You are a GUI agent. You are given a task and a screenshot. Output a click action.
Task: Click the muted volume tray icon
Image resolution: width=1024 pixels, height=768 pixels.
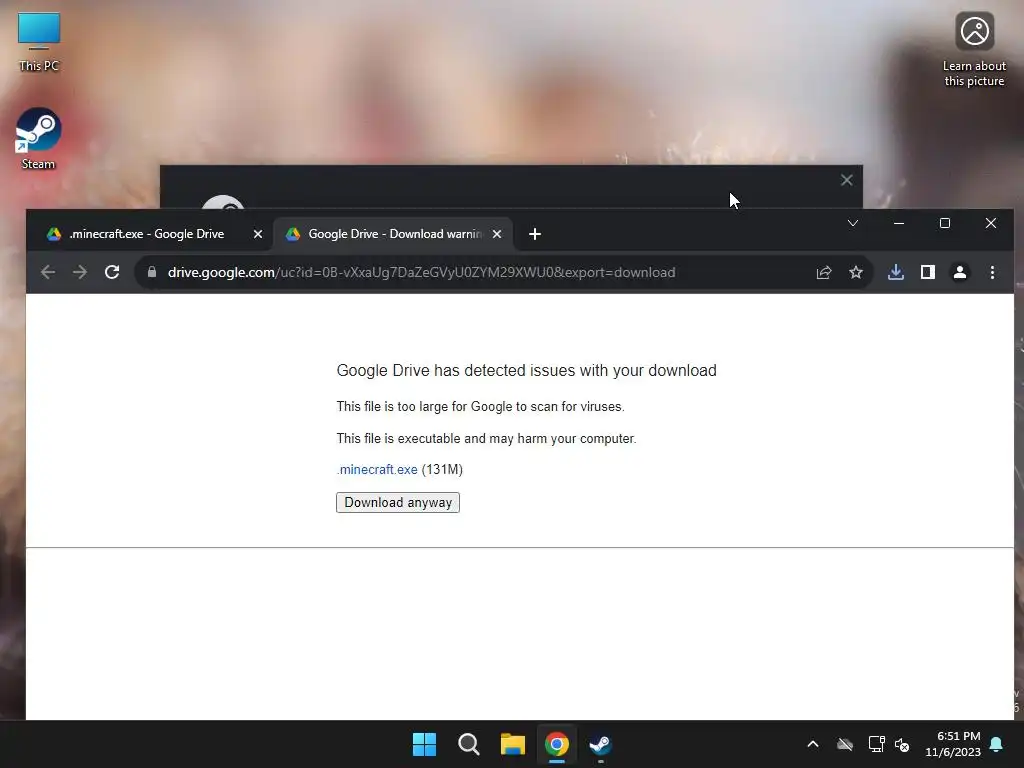(903, 744)
